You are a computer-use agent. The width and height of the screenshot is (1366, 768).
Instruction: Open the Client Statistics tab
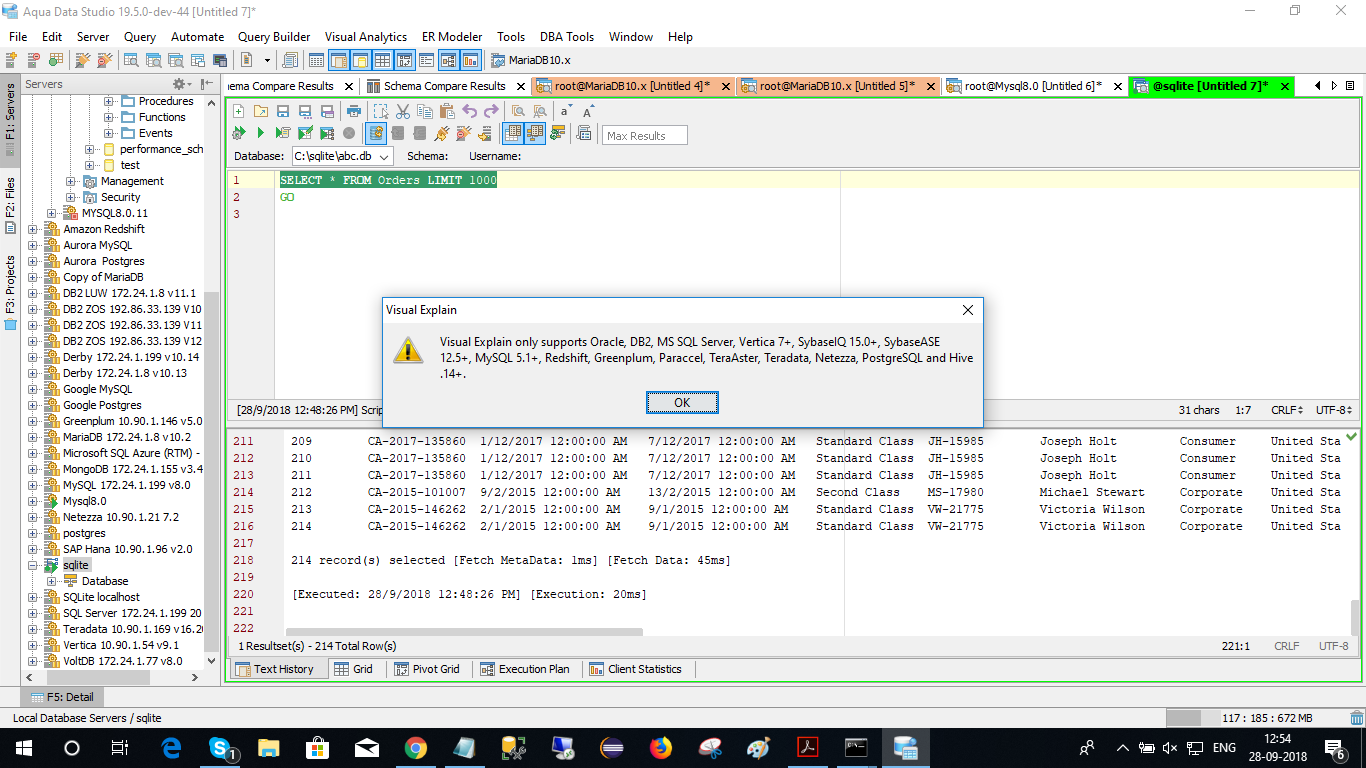coord(635,669)
